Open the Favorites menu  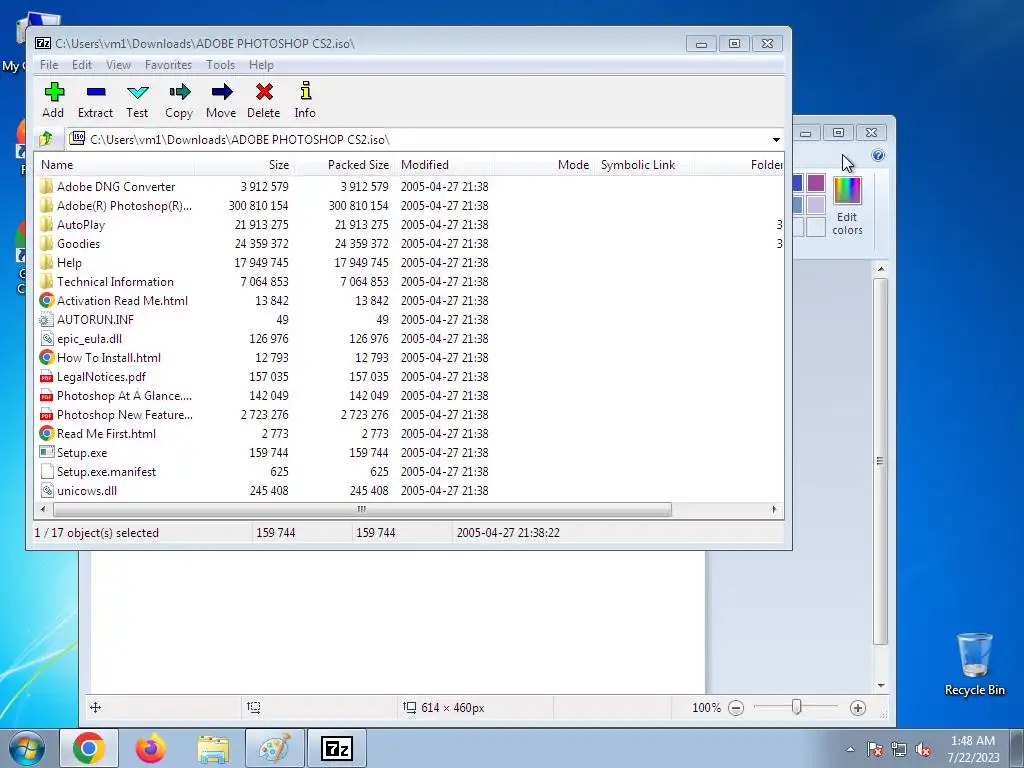pyautogui.click(x=168, y=65)
